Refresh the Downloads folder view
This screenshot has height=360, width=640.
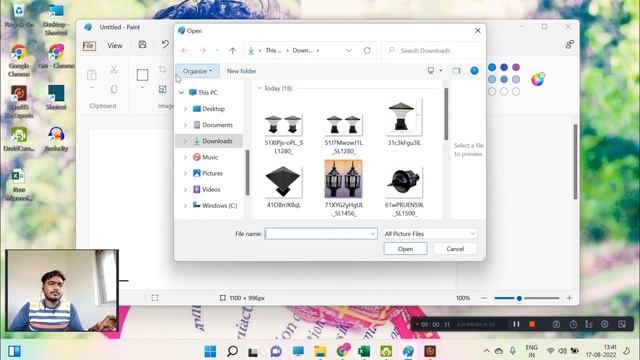point(367,51)
